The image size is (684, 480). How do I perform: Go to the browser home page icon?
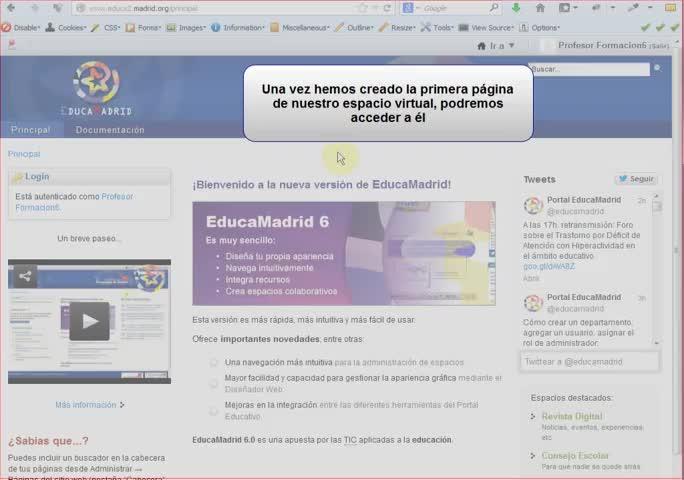540,8
